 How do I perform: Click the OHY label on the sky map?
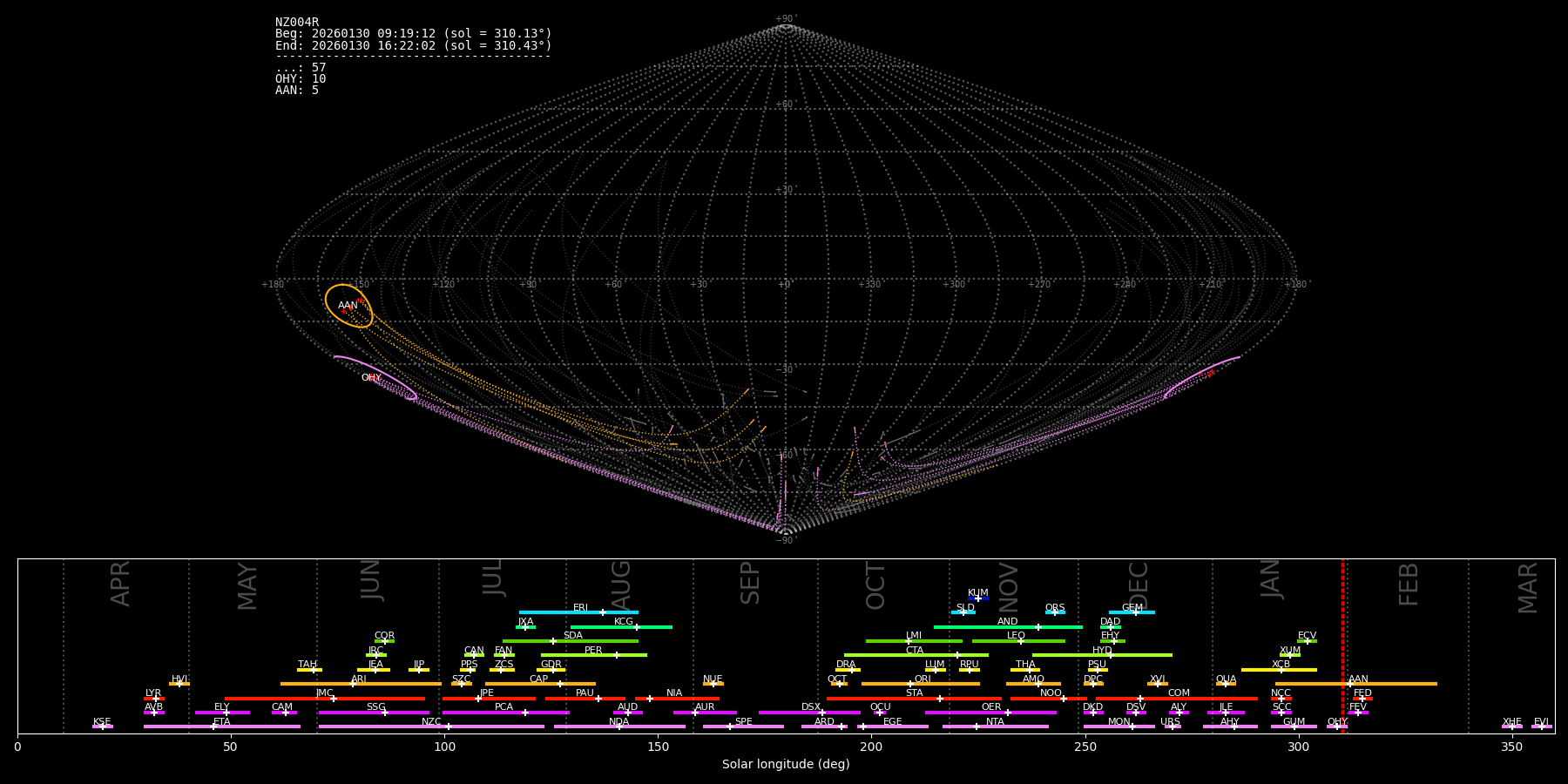(x=371, y=378)
